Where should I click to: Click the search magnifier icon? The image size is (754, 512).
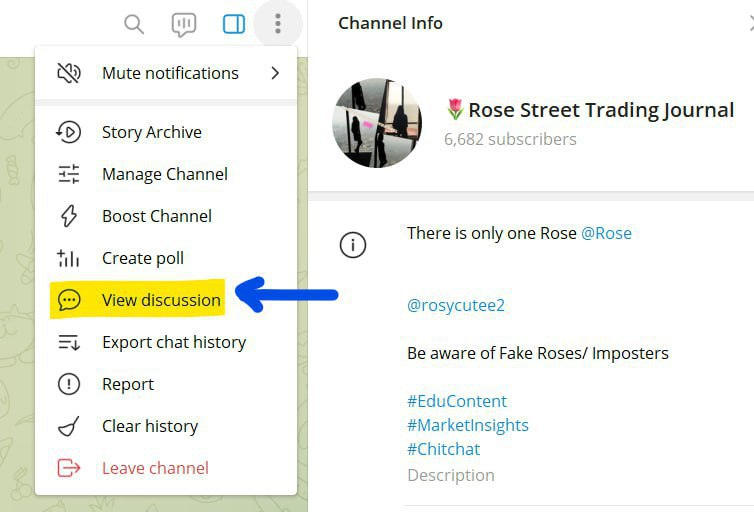tap(134, 24)
